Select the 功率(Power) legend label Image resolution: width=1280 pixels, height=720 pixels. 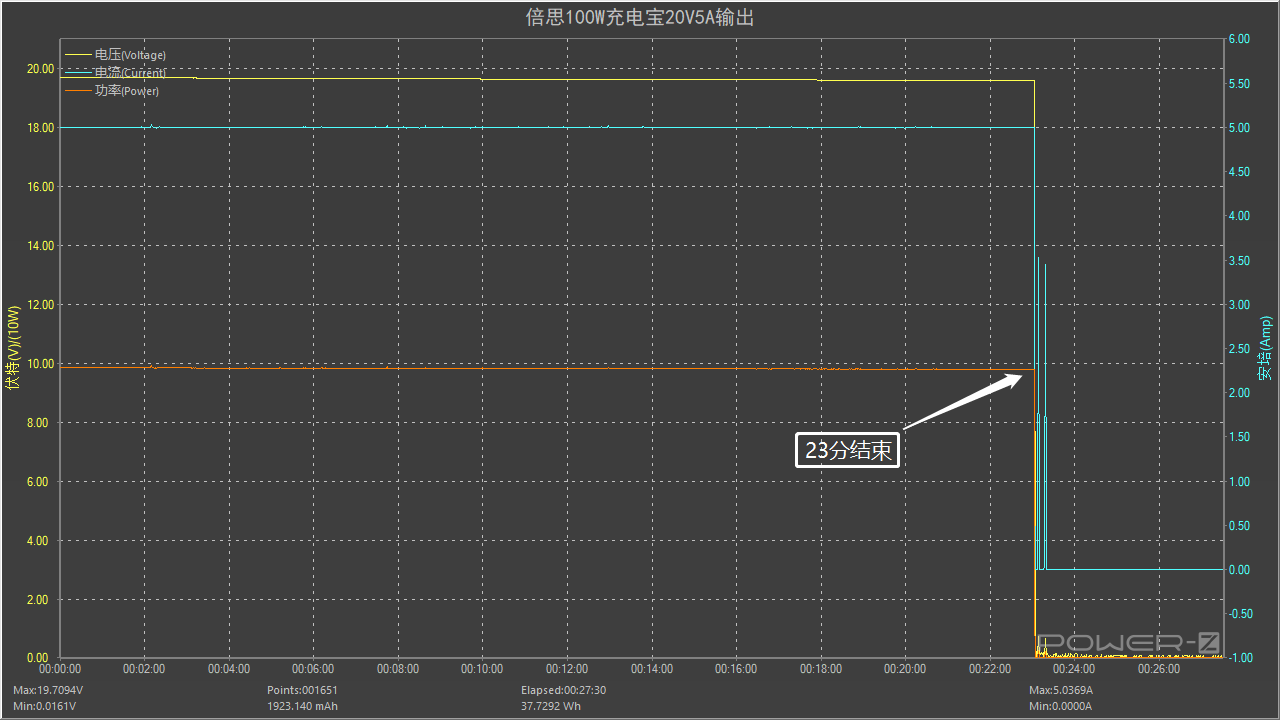[127, 91]
